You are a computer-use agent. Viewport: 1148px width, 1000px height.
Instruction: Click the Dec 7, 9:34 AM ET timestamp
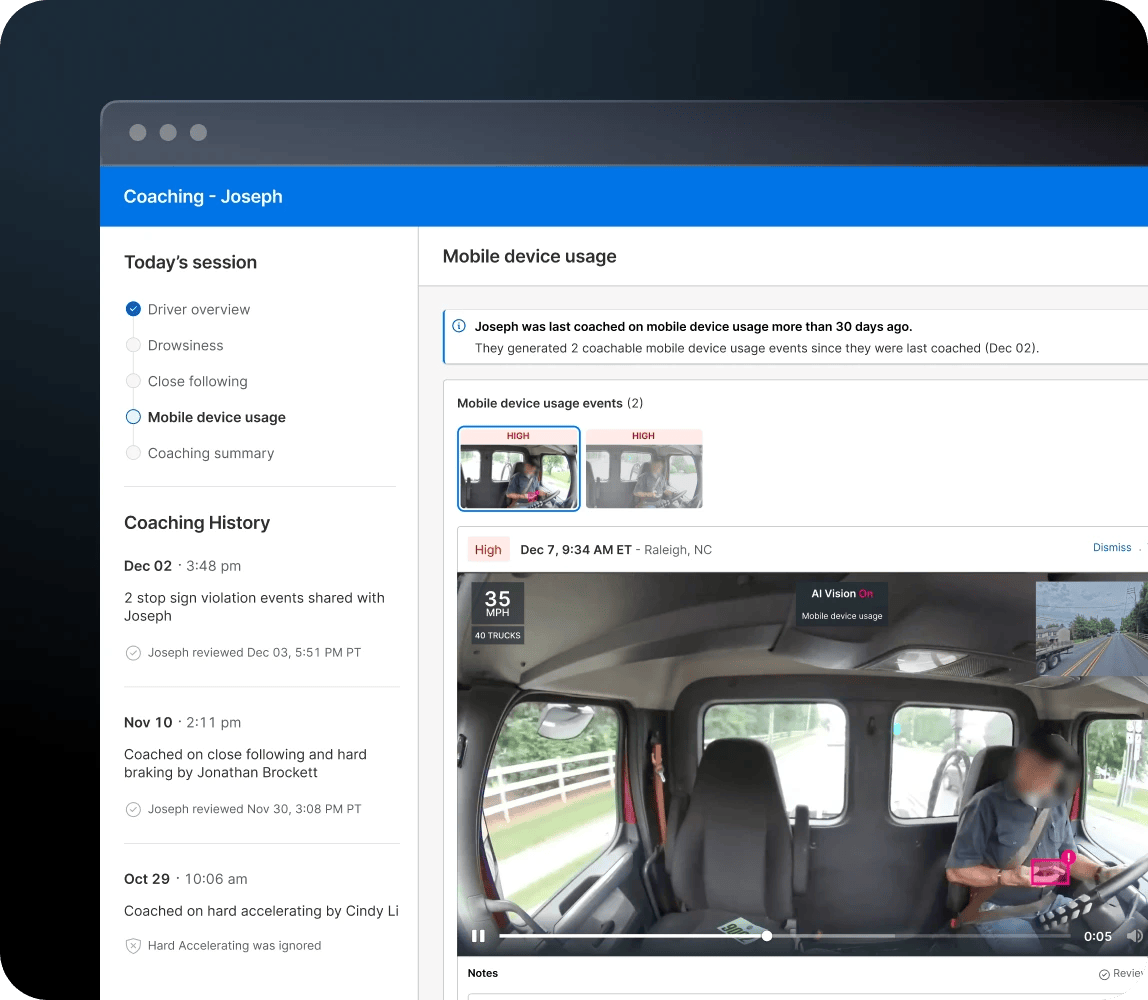[575, 549]
